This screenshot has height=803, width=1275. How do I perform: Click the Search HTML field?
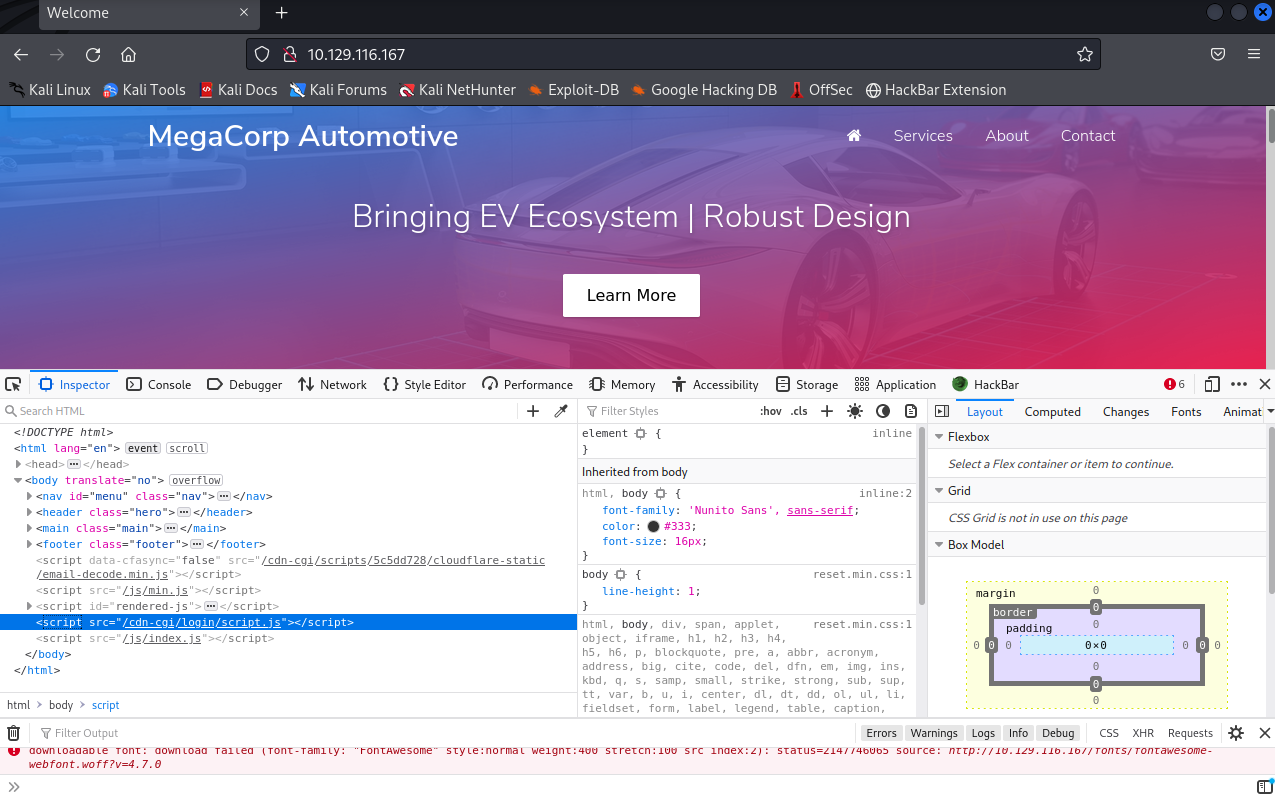coord(260,411)
